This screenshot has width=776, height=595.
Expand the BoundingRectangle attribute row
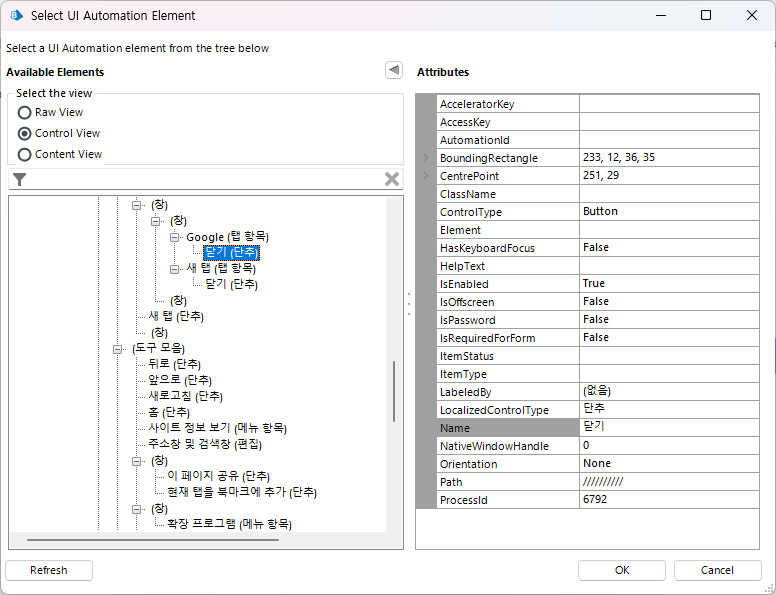tap(425, 158)
